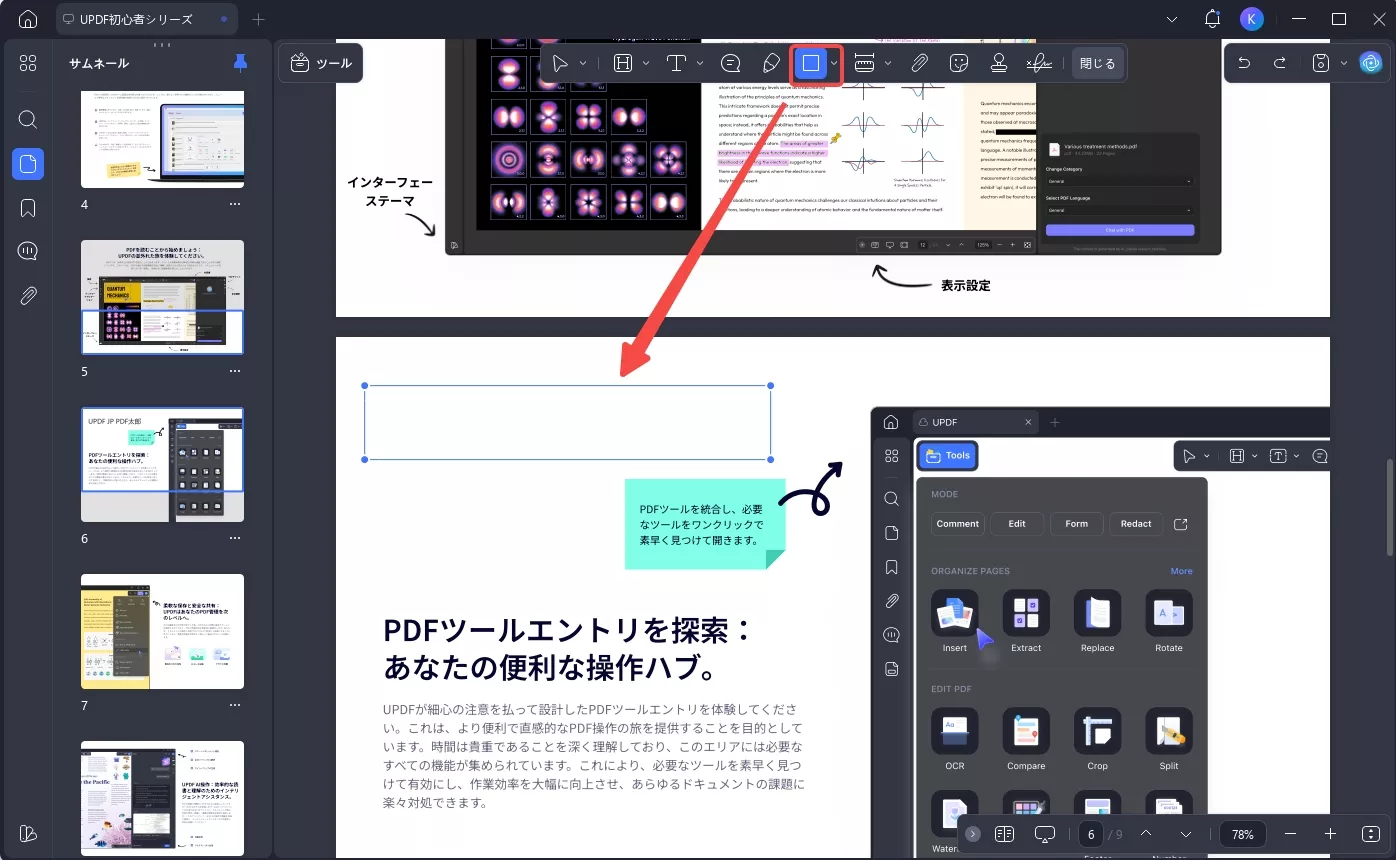Select the page 7 thumbnail
The height and width of the screenshot is (860, 1396).
[162, 631]
